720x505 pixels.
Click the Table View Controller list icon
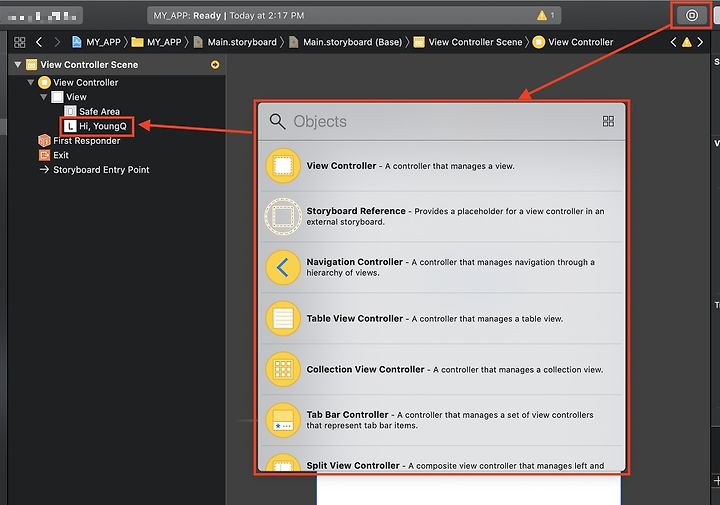click(283, 318)
